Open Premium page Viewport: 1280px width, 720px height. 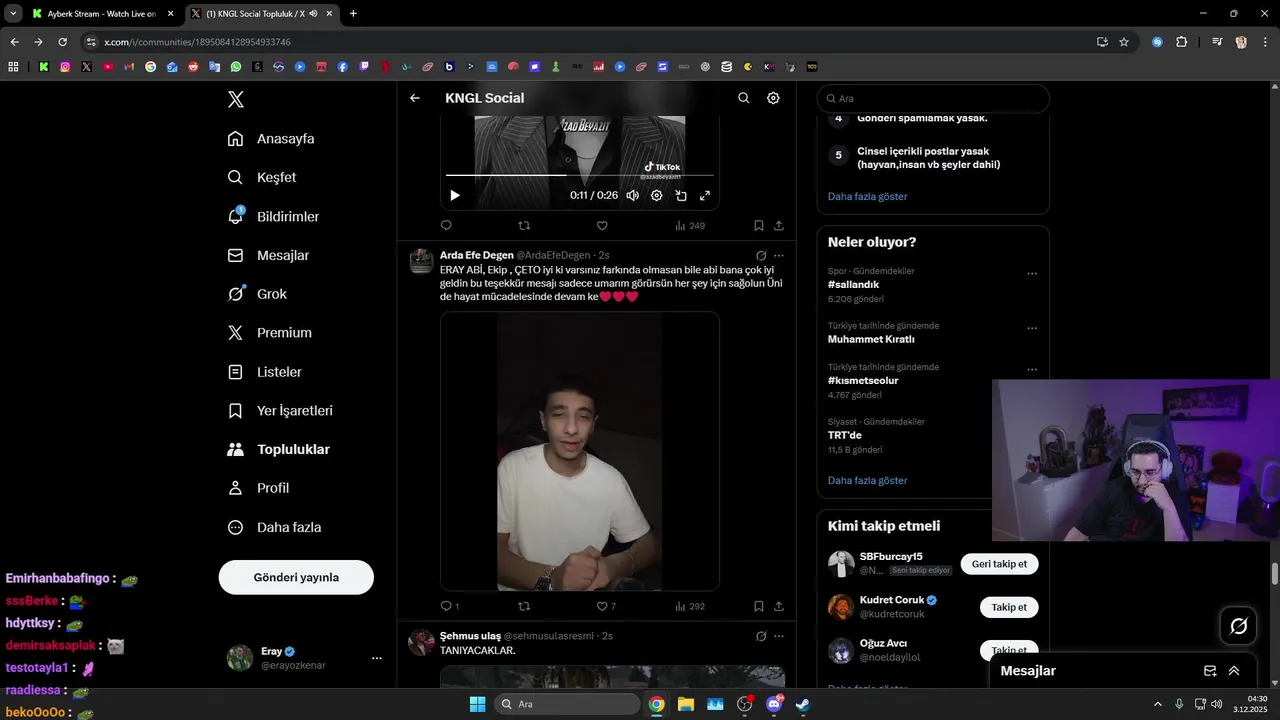[x=269, y=333]
